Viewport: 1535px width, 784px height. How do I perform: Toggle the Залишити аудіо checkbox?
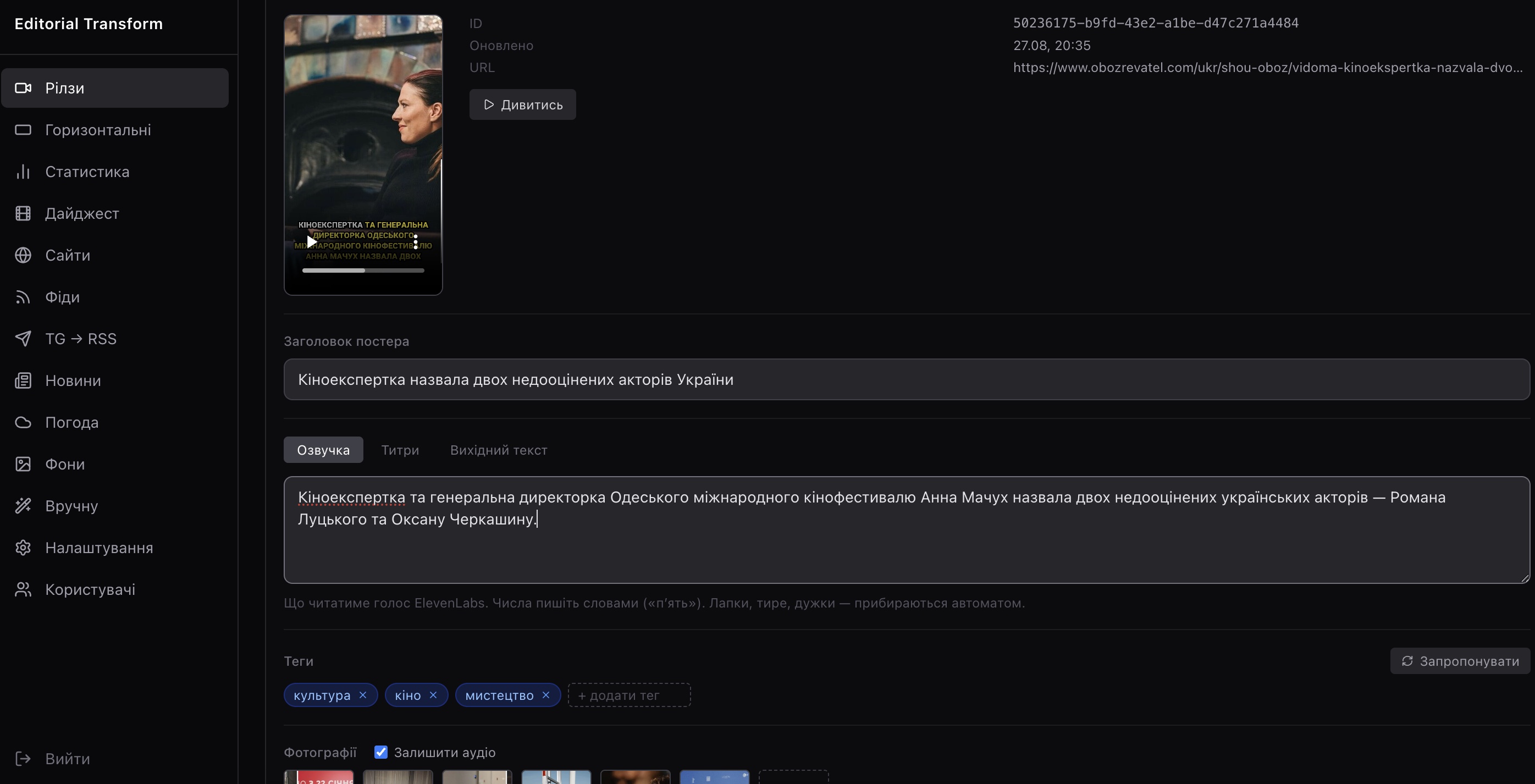pos(381,752)
